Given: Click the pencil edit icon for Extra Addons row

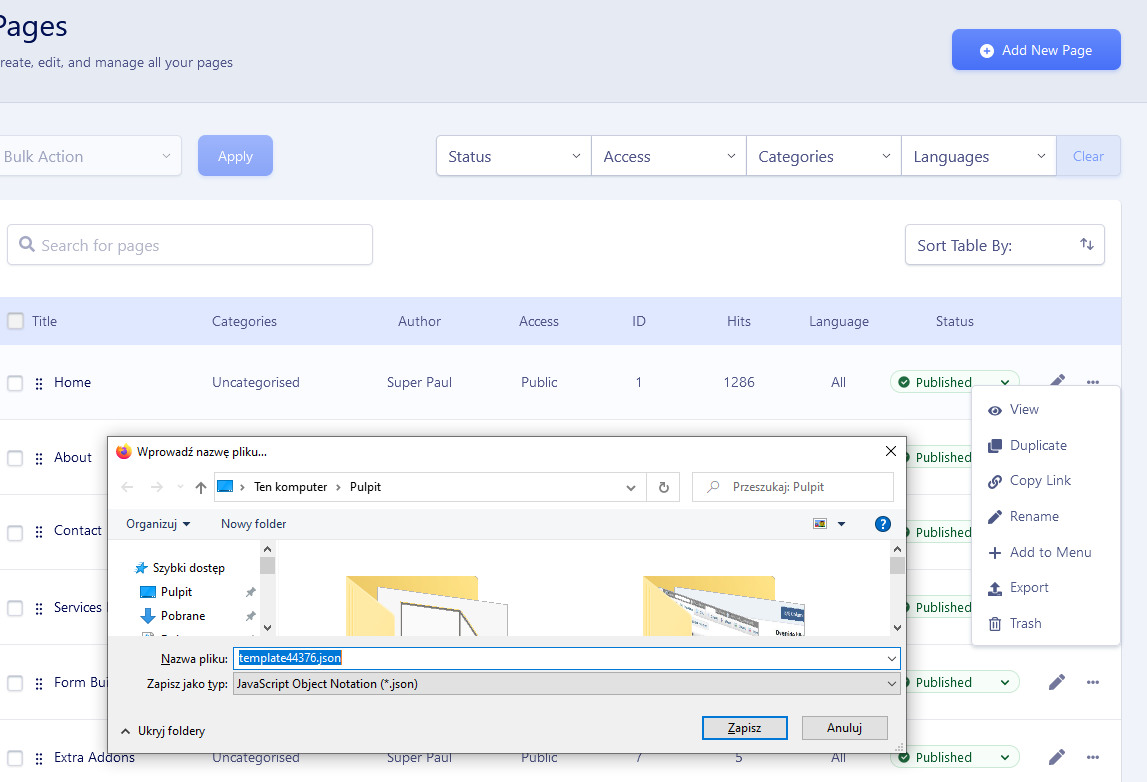Looking at the screenshot, I should [1057, 757].
